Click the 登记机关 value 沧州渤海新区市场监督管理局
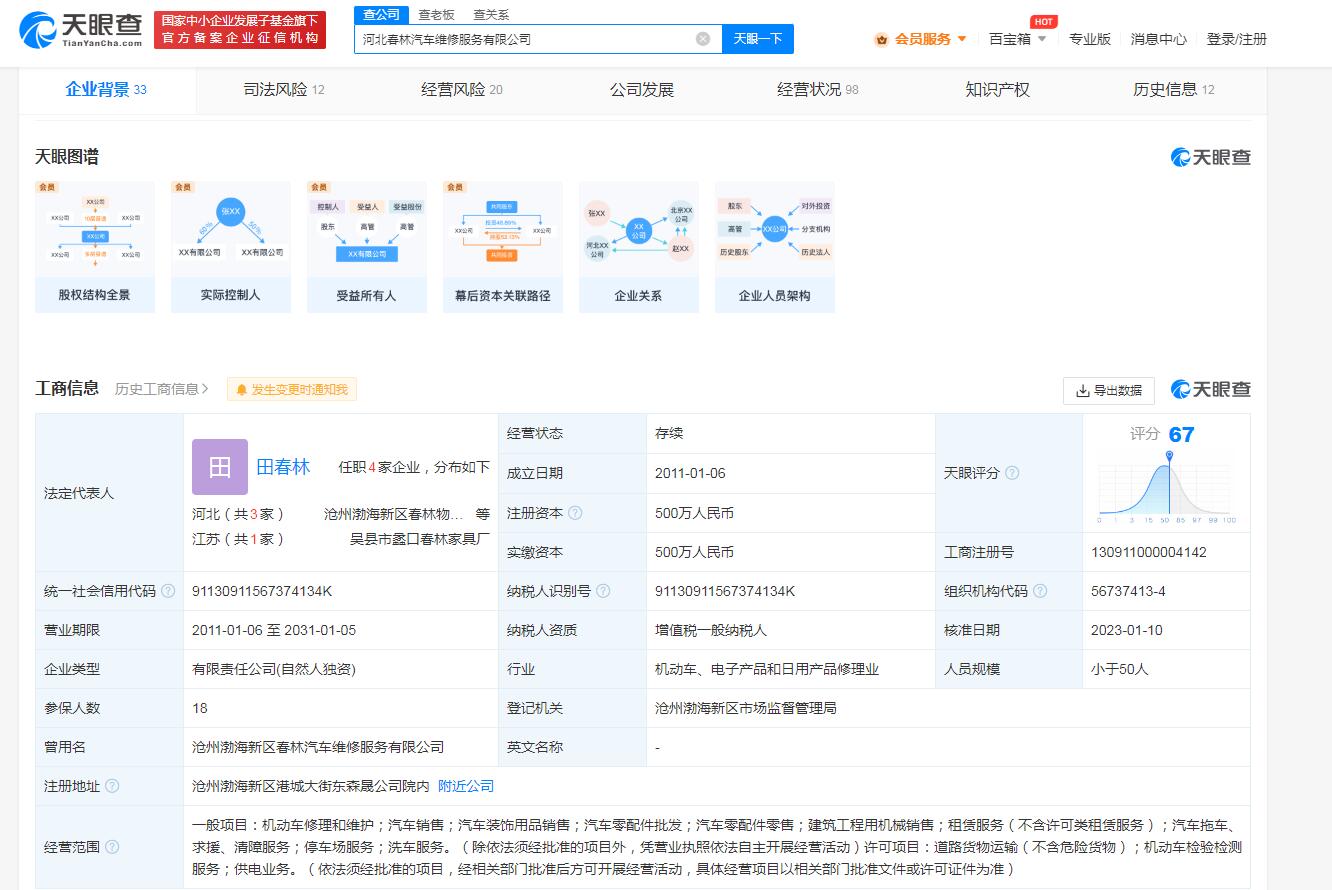 (x=746, y=708)
